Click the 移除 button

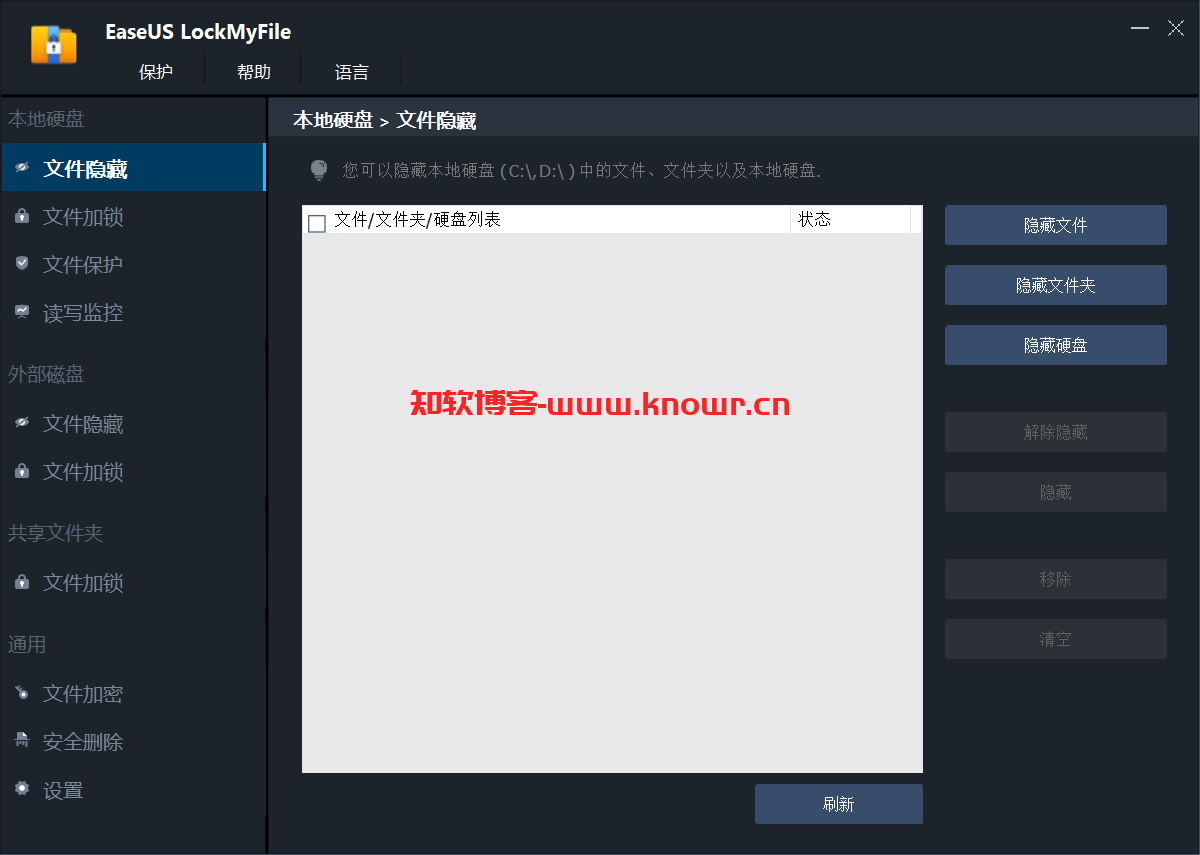pyautogui.click(x=1055, y=579)
